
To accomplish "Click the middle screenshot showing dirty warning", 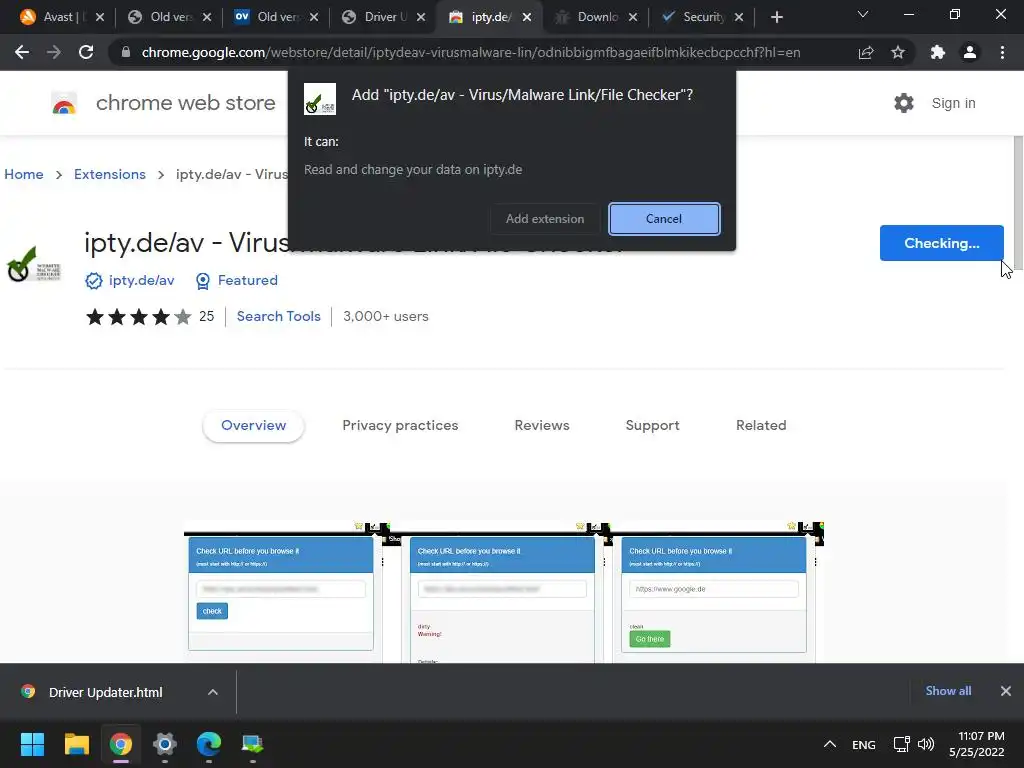I will click(x=502, y=592).
